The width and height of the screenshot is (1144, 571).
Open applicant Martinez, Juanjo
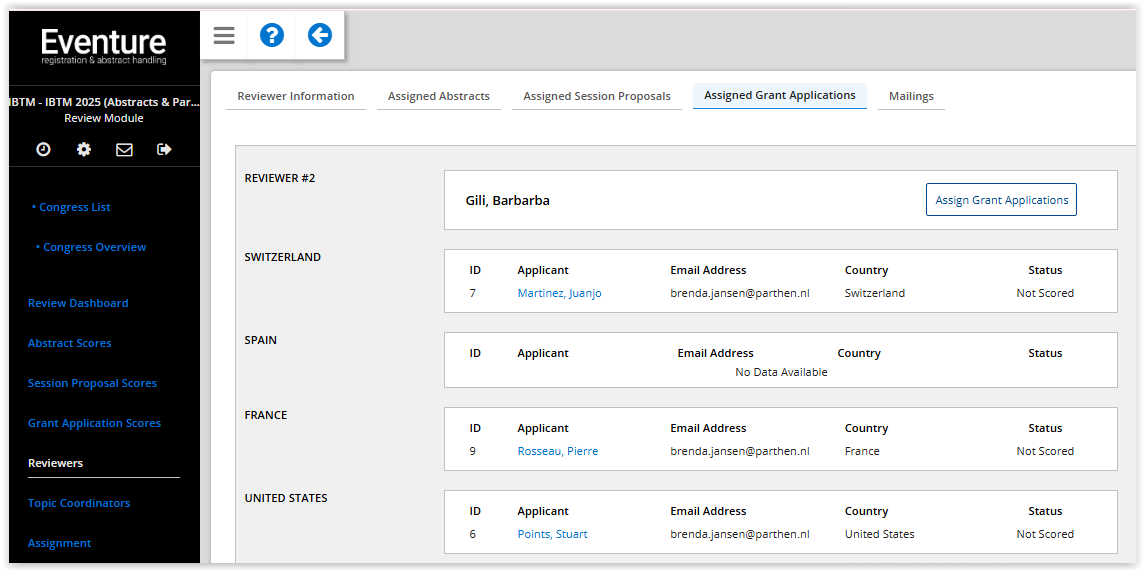560,293
